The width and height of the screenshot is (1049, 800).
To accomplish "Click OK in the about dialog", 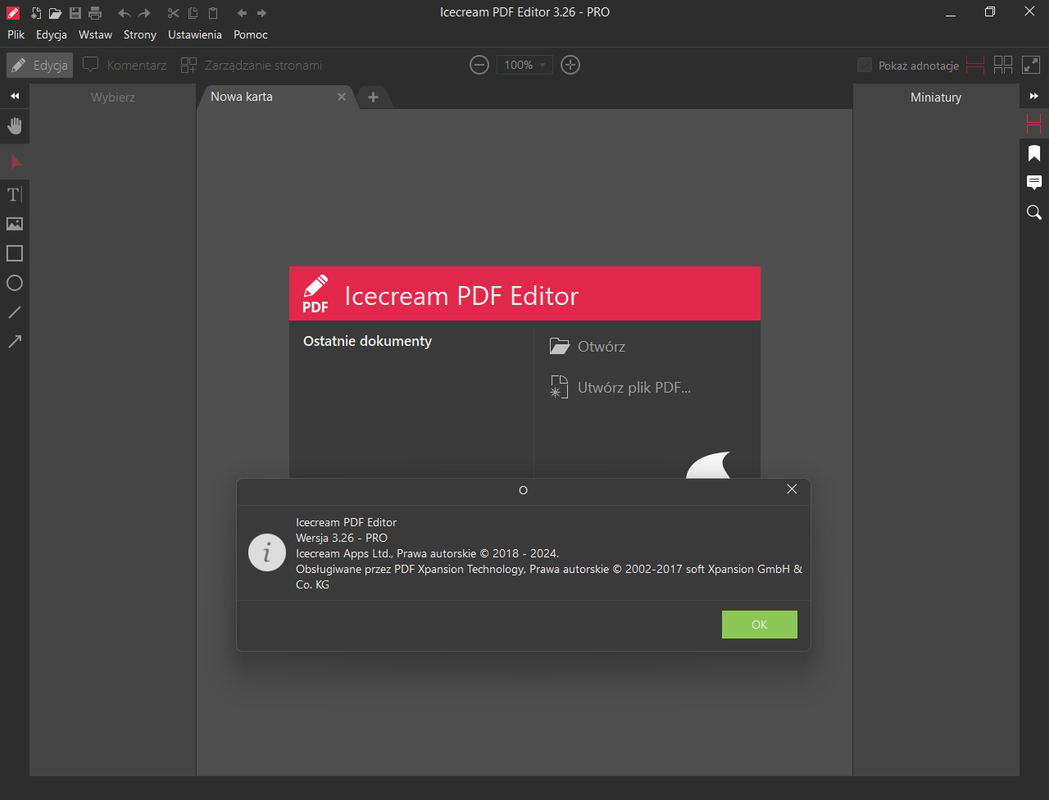I will 759,624.
